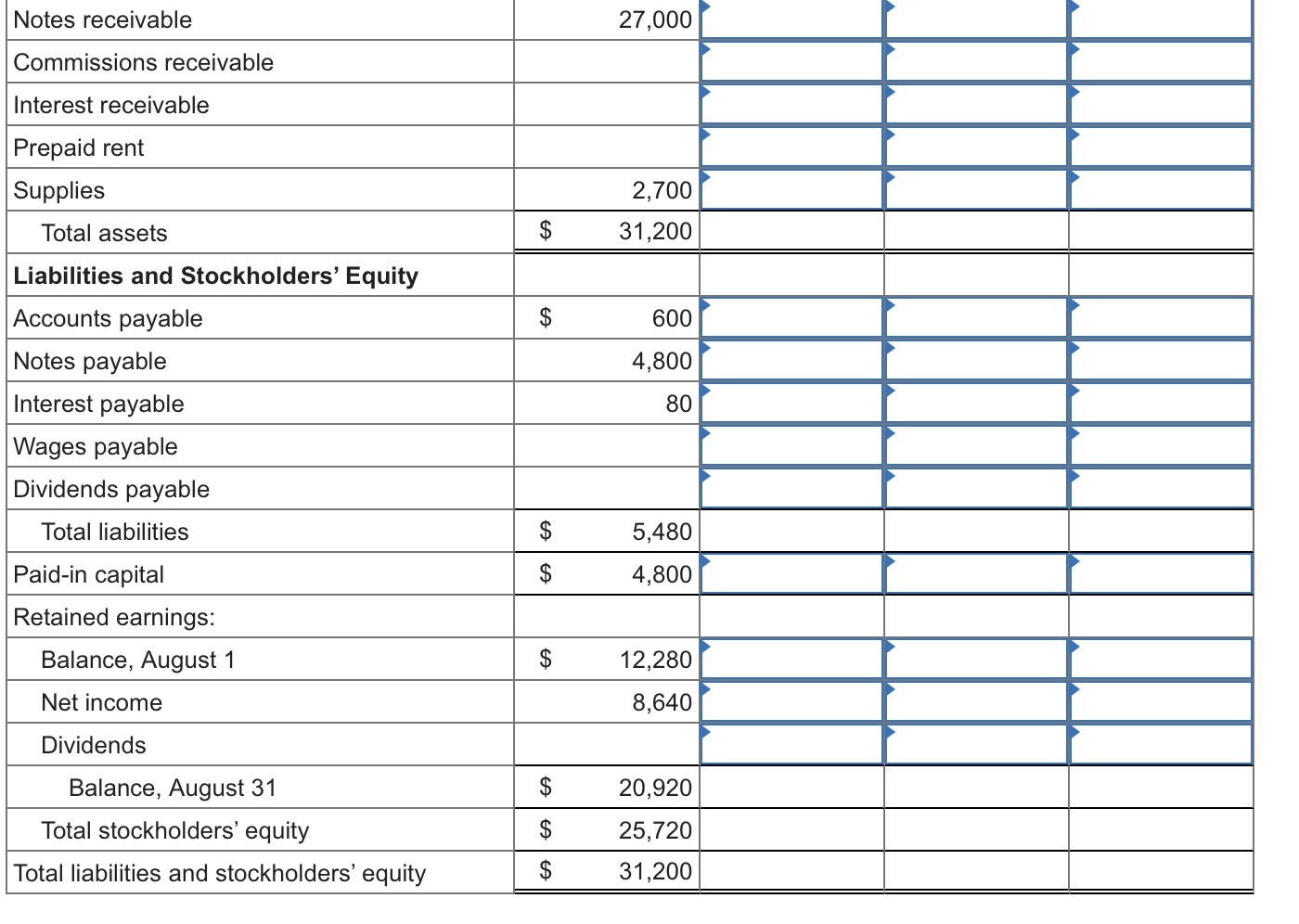Click second input cell in Net income row

[976, 701]
